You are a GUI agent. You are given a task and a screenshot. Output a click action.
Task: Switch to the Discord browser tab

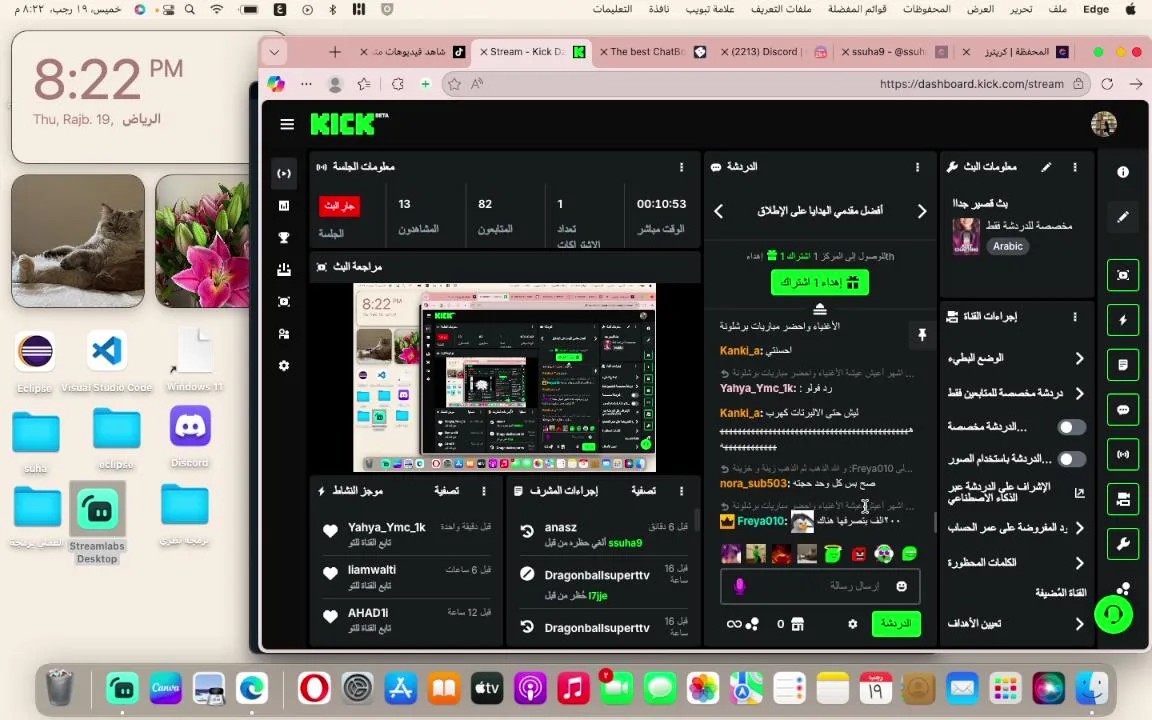pos(774,52)
